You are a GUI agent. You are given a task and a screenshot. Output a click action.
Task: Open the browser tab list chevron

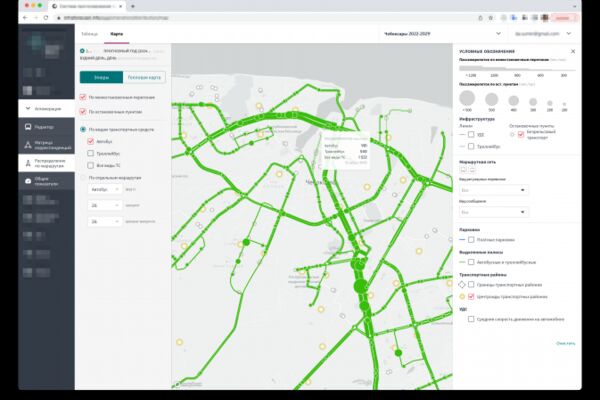(575, 6)
